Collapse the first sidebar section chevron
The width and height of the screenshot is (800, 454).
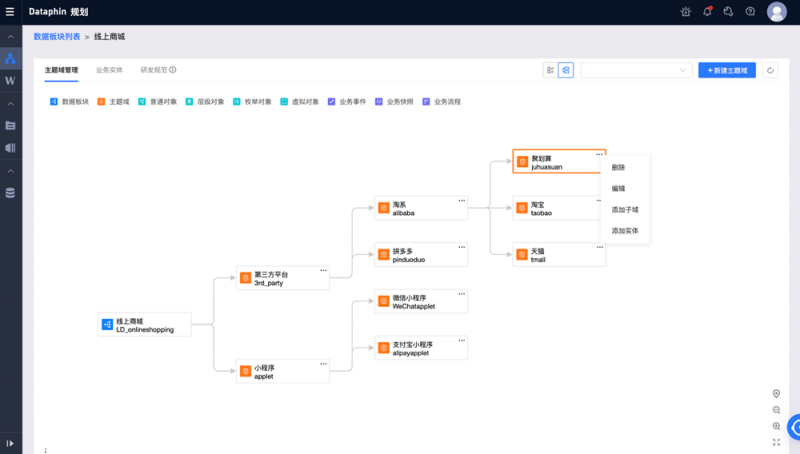pos(10,37)
